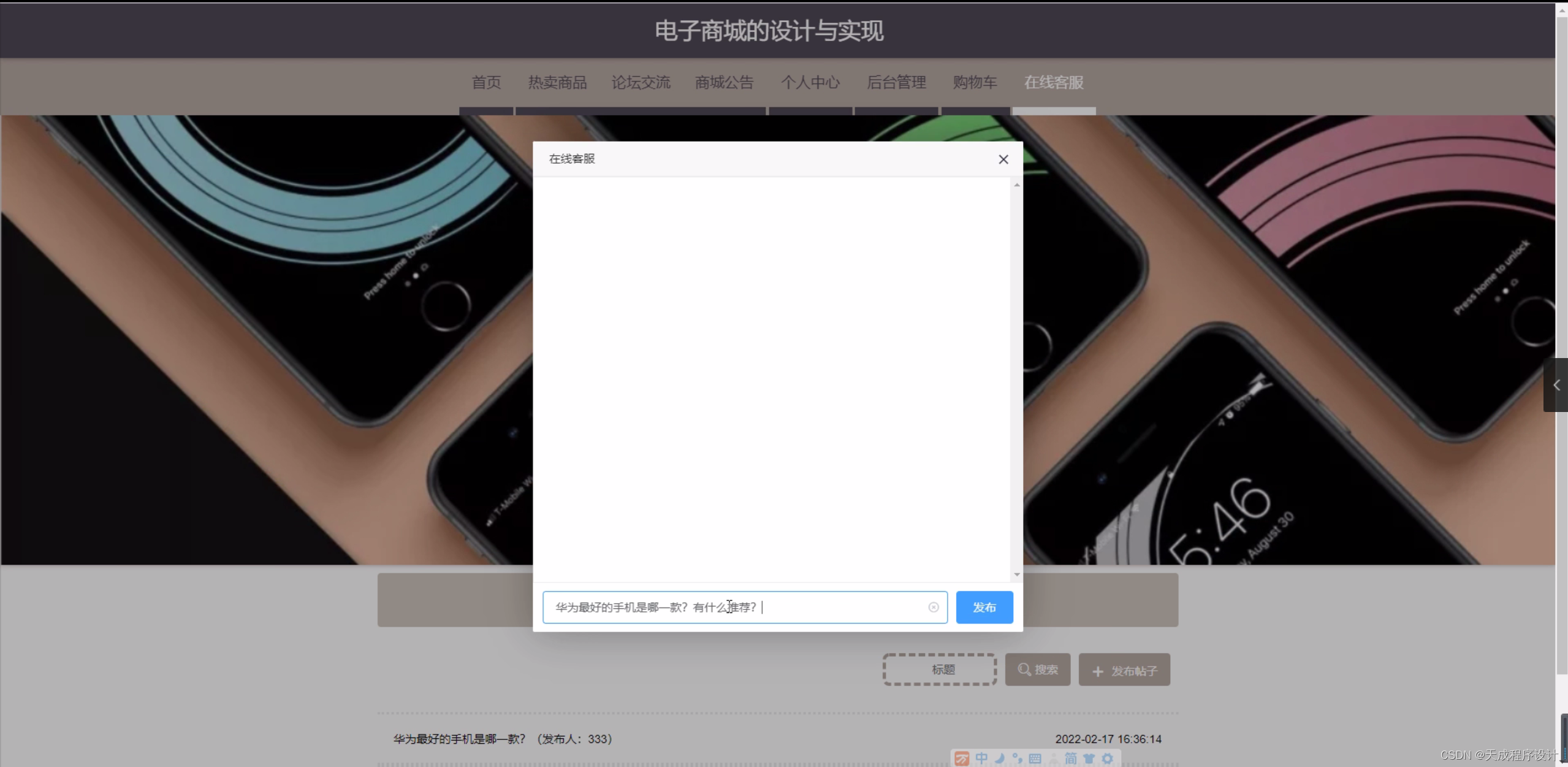Click the plus icon on 发布帖子 button
The image size is (1568, 767).
pyautogui.click(x=1097, y=671)
